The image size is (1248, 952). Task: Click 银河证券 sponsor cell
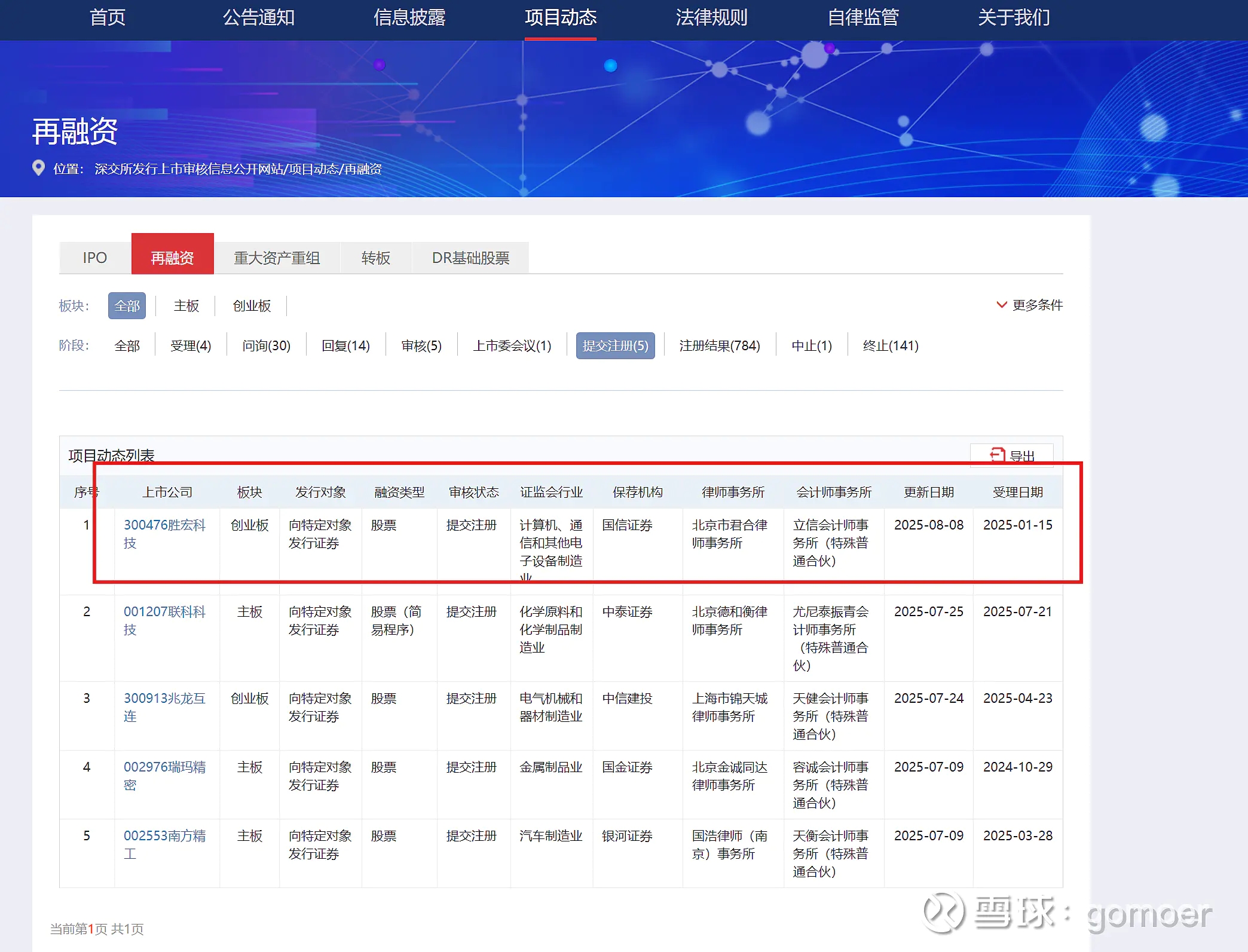[x=627, y=835]
